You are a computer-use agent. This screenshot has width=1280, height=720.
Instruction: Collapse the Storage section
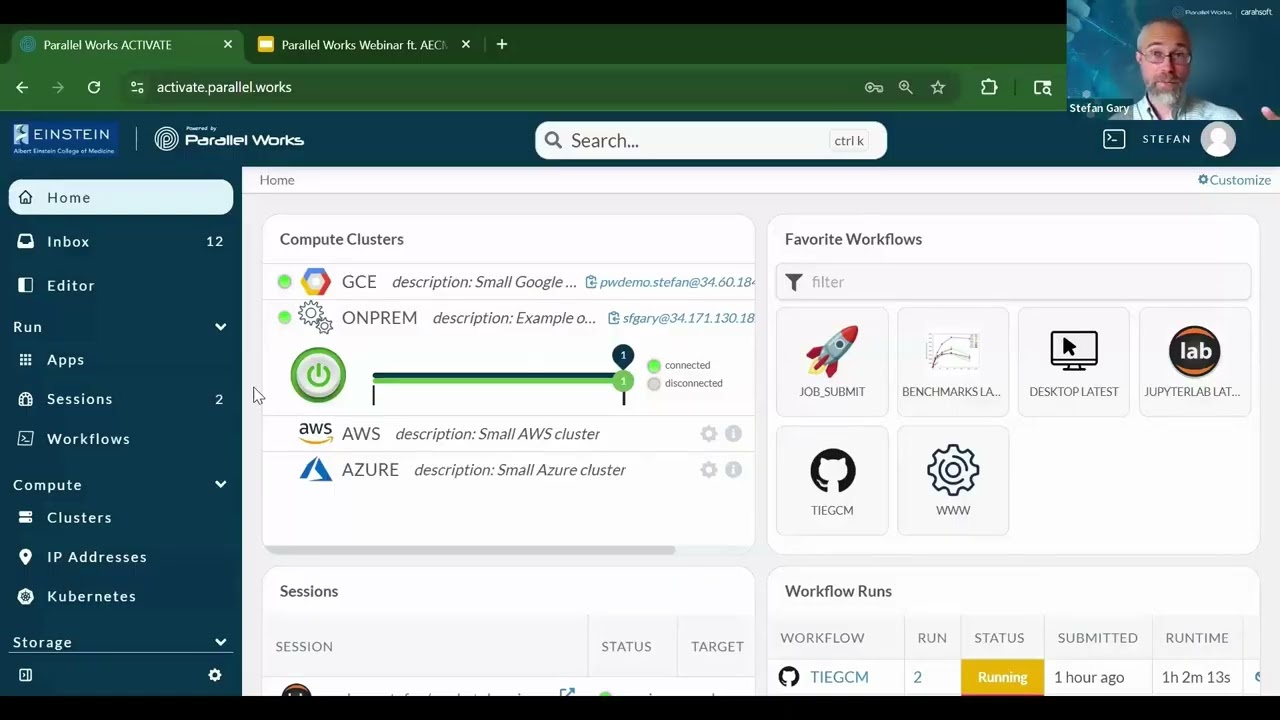click(x=220, y=642)
